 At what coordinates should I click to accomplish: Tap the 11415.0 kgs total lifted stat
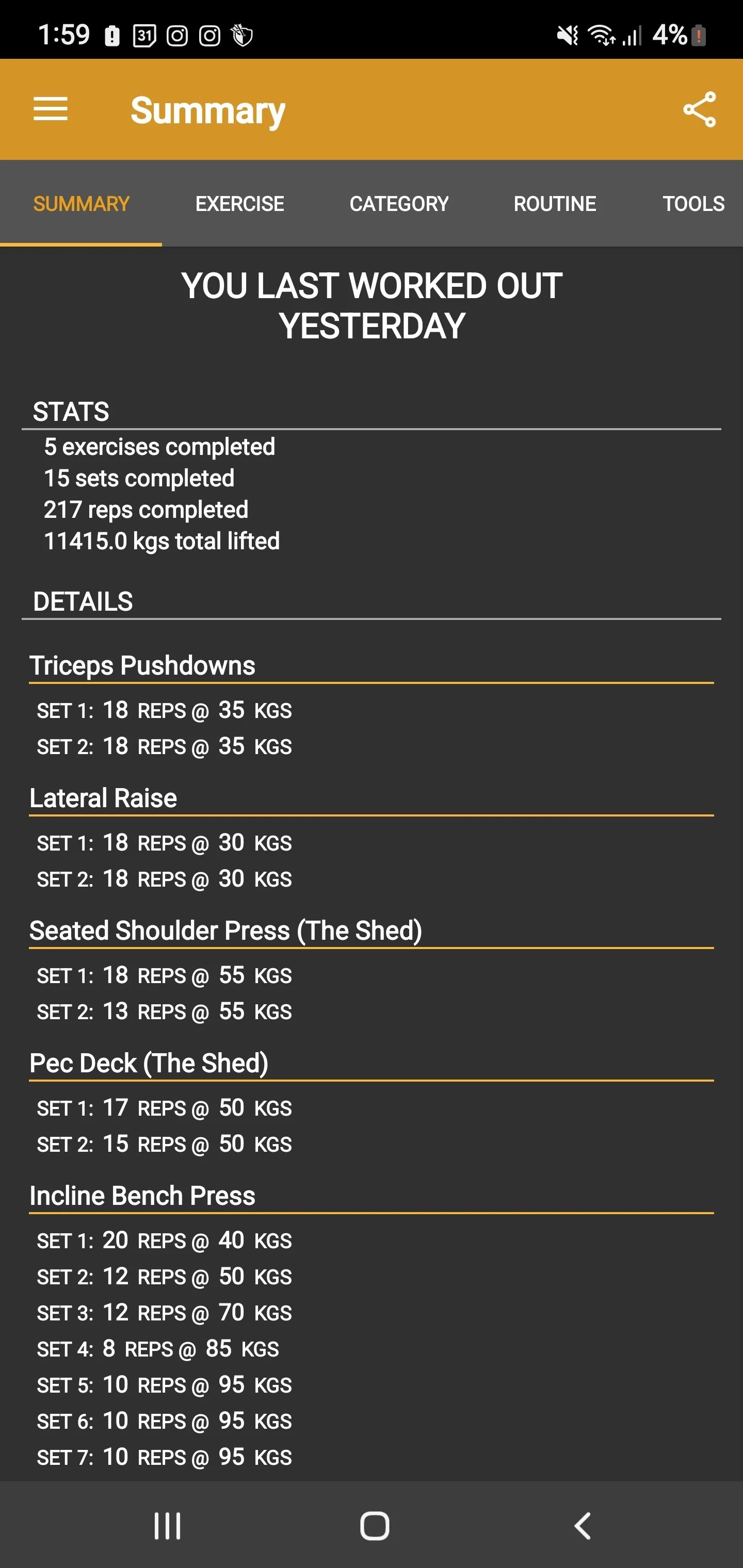[x=162, y=541]
